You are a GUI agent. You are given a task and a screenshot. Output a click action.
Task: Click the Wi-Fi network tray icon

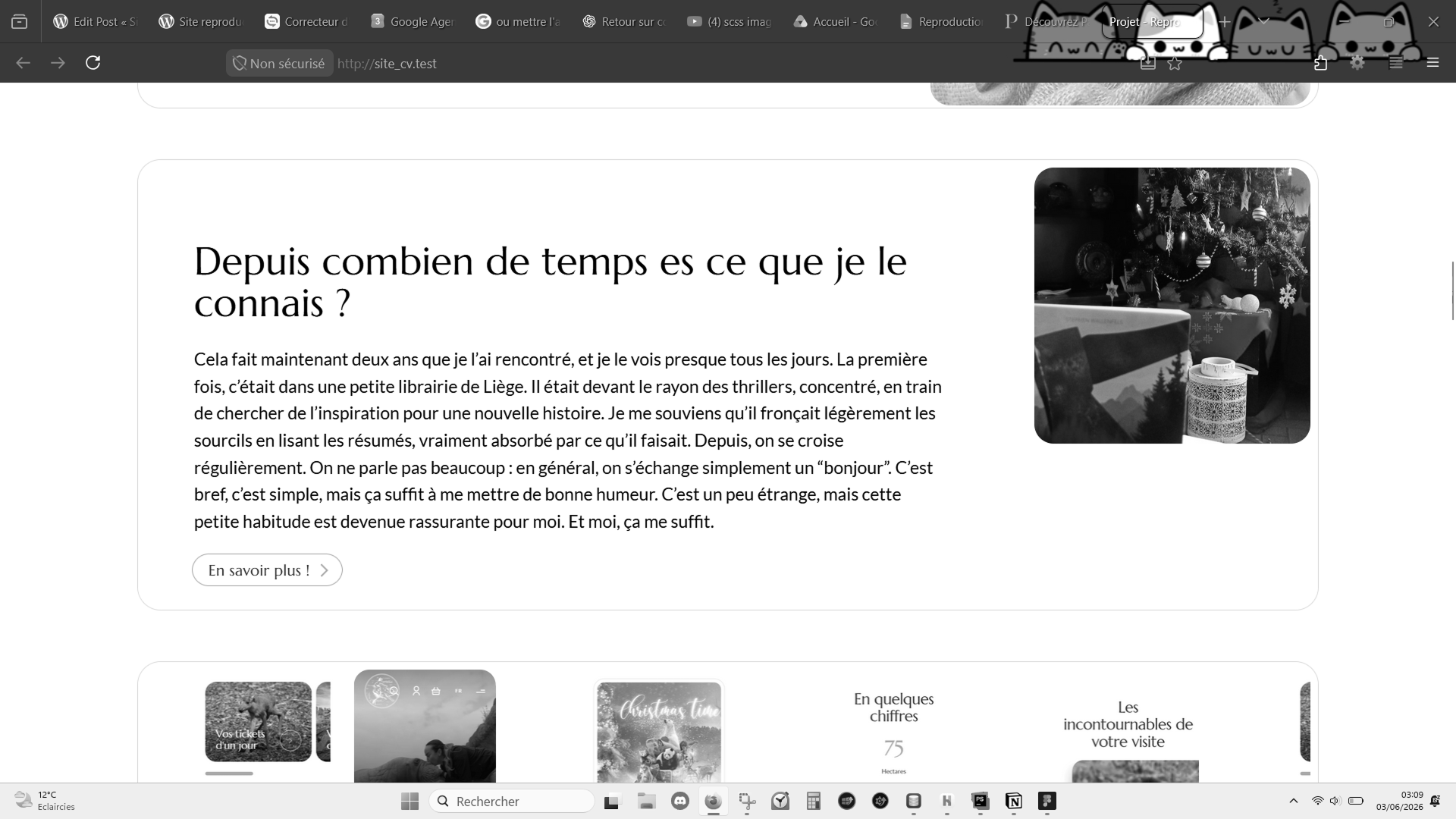click(x=1318, y=802)
